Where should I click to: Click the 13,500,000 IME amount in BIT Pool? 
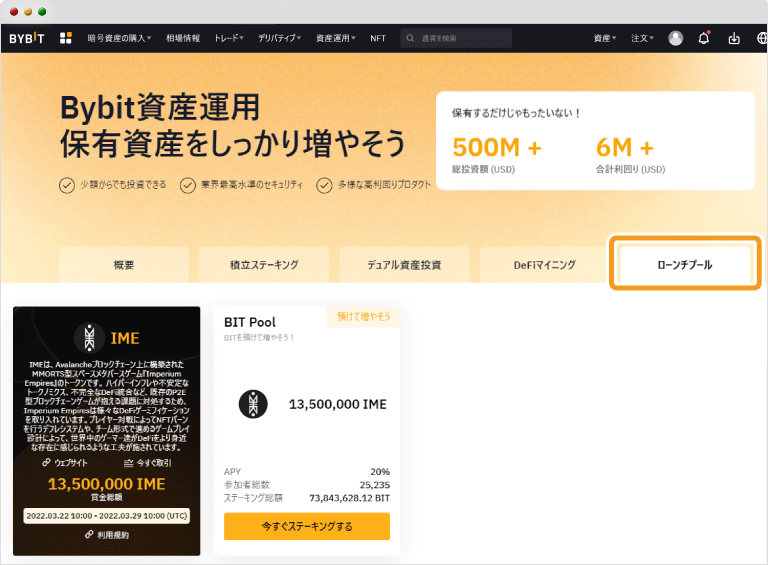coord(337,404)
